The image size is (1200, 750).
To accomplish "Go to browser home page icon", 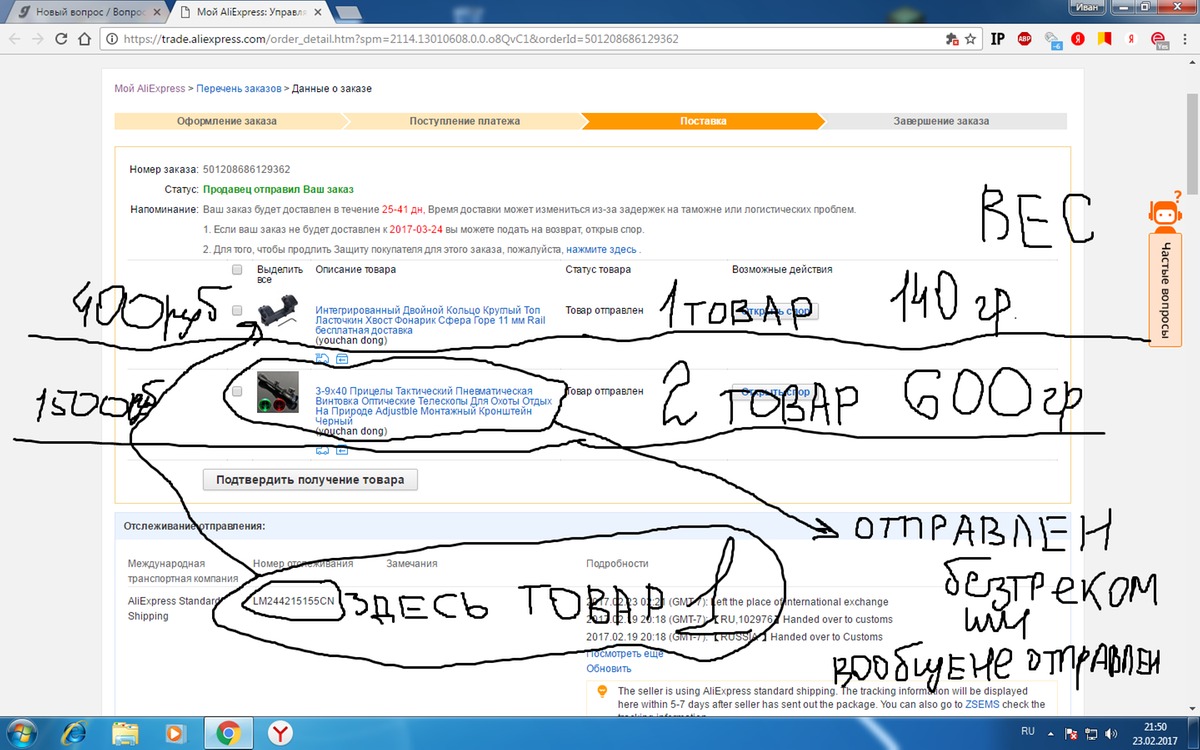I will click(x=86, y=38).
